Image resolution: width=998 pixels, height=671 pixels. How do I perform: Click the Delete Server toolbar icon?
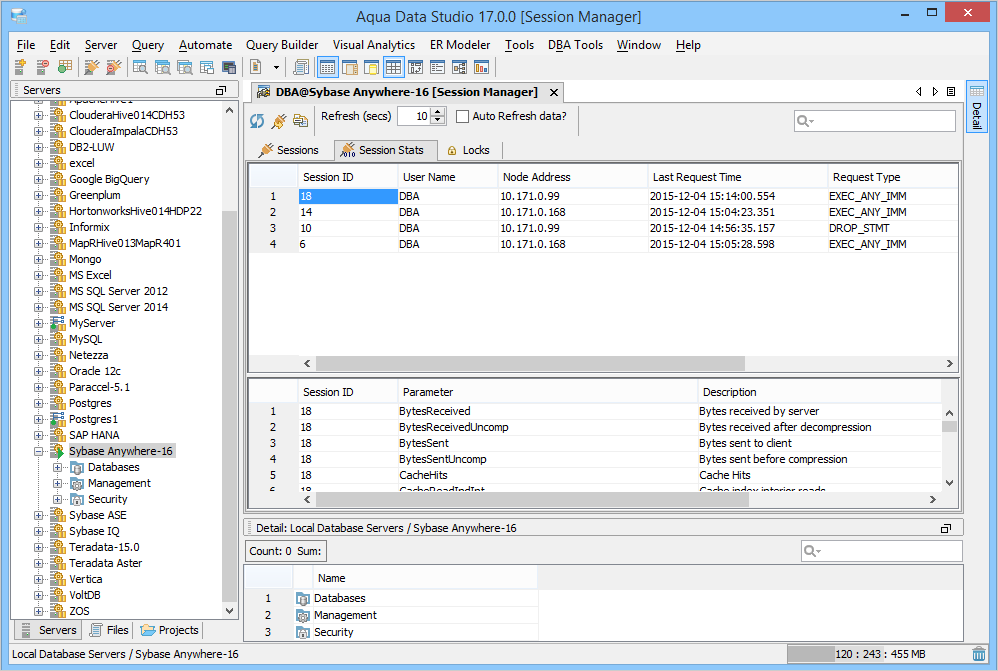(43, 67)
